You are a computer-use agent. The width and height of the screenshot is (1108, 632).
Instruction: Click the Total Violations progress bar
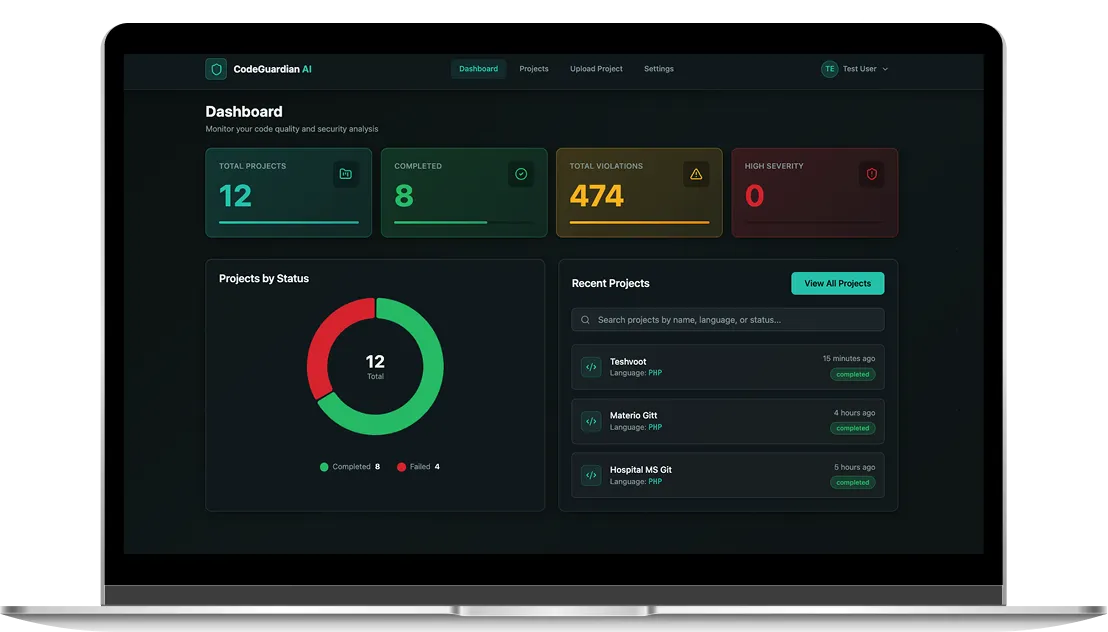(x=639, y=223)
